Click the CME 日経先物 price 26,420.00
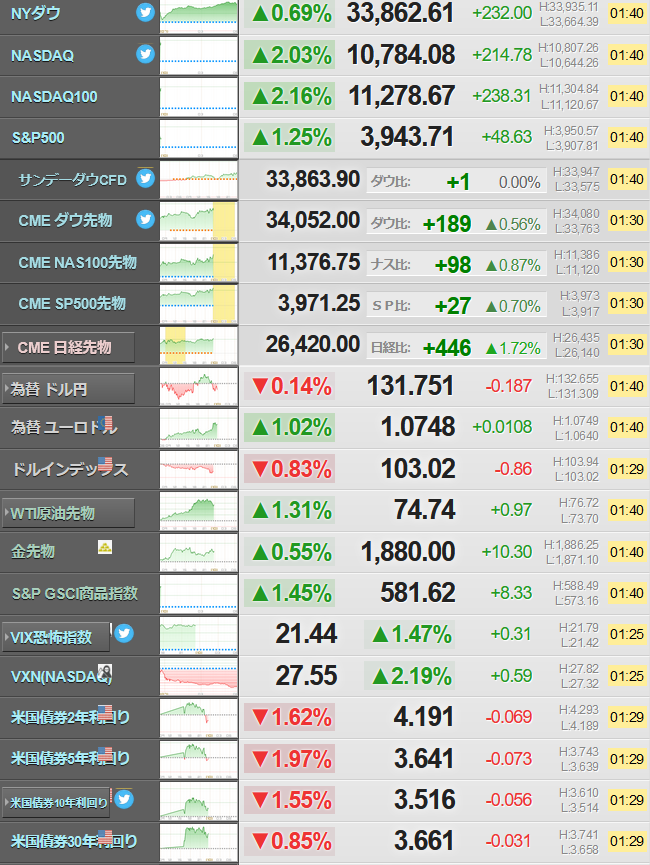This screenshot has height=865, width=650. [x=313, y=344]
